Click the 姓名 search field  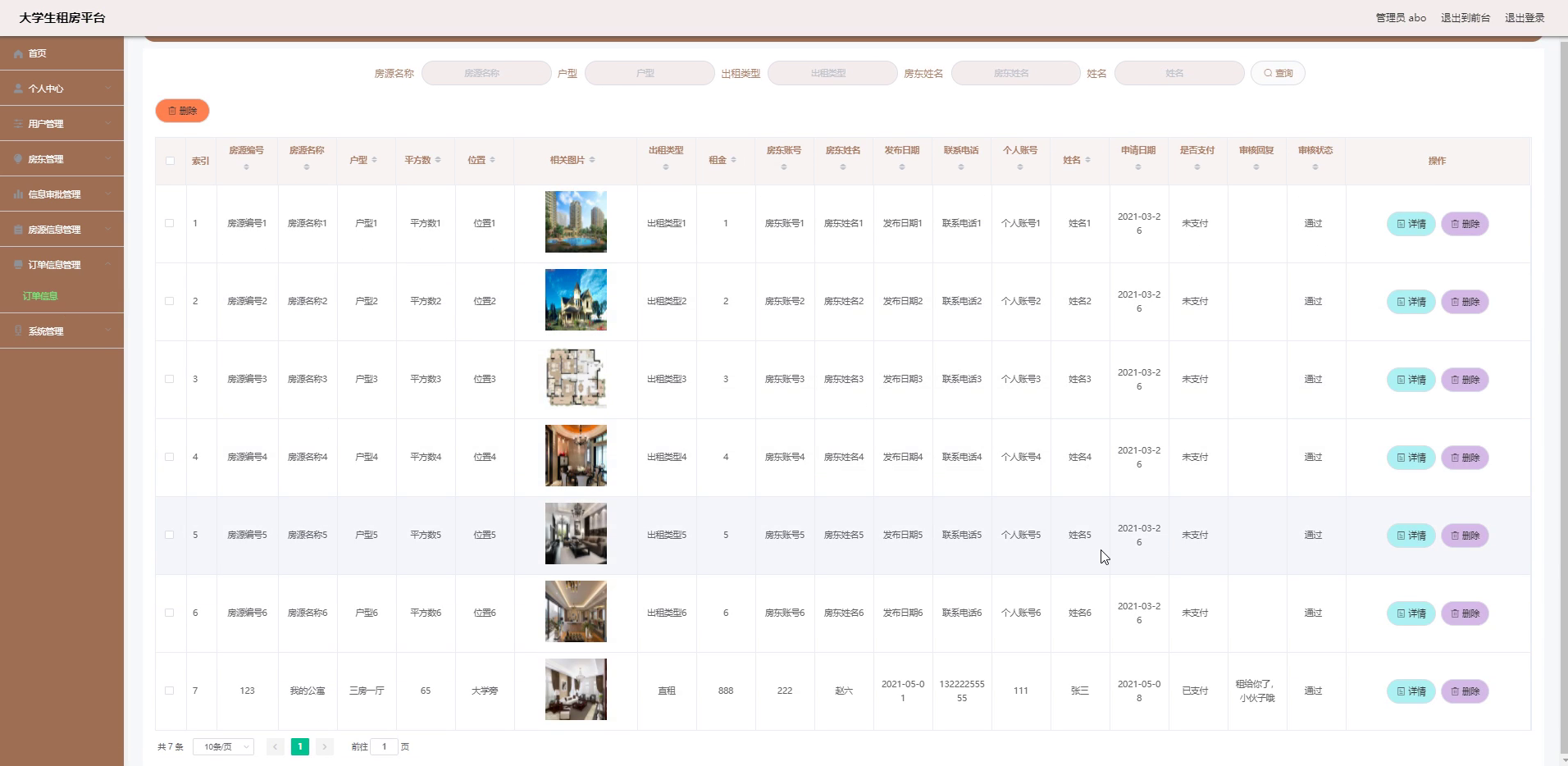point(1179,73)
